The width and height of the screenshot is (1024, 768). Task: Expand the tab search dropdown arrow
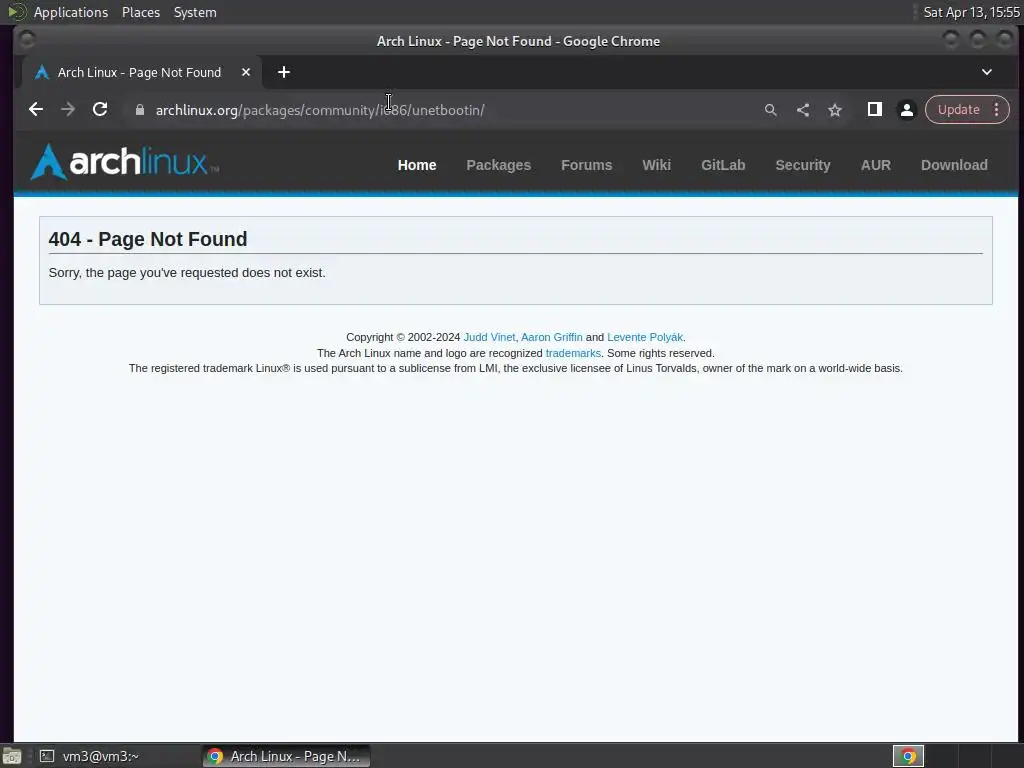click(x=987, y=72)
